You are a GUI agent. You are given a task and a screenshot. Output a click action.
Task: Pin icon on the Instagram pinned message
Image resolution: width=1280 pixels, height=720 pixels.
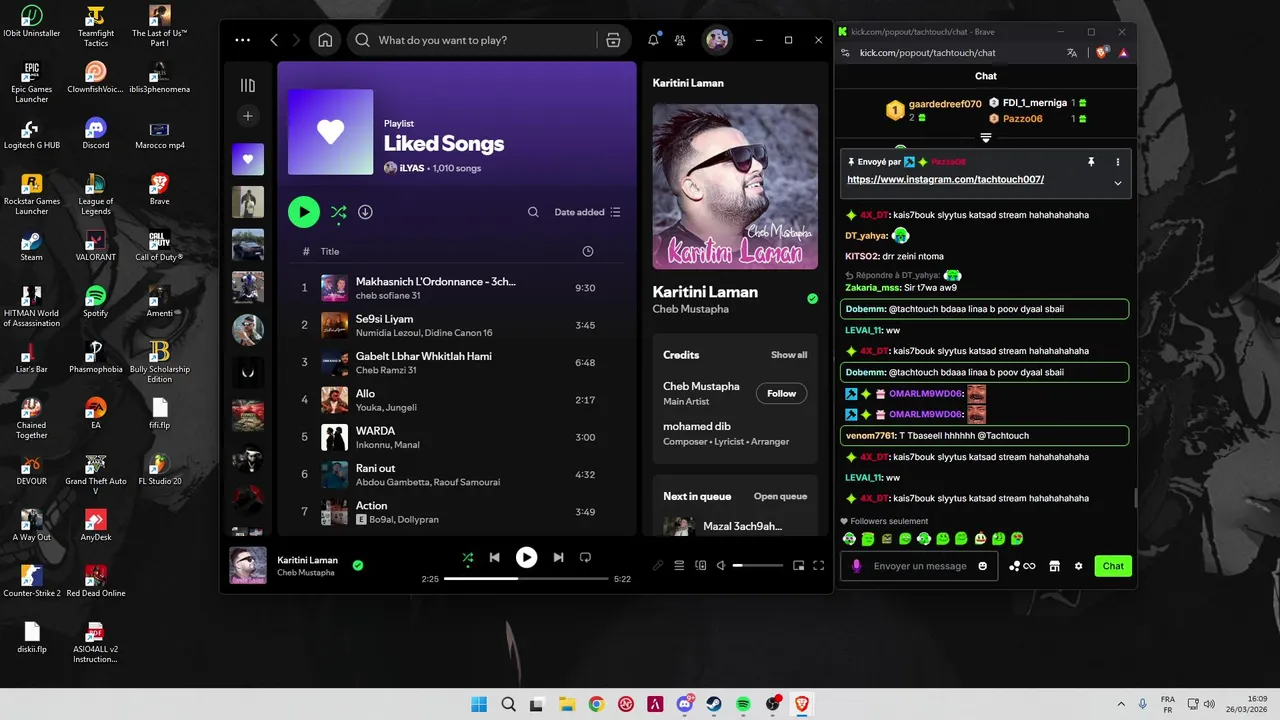pos(1091,162)
